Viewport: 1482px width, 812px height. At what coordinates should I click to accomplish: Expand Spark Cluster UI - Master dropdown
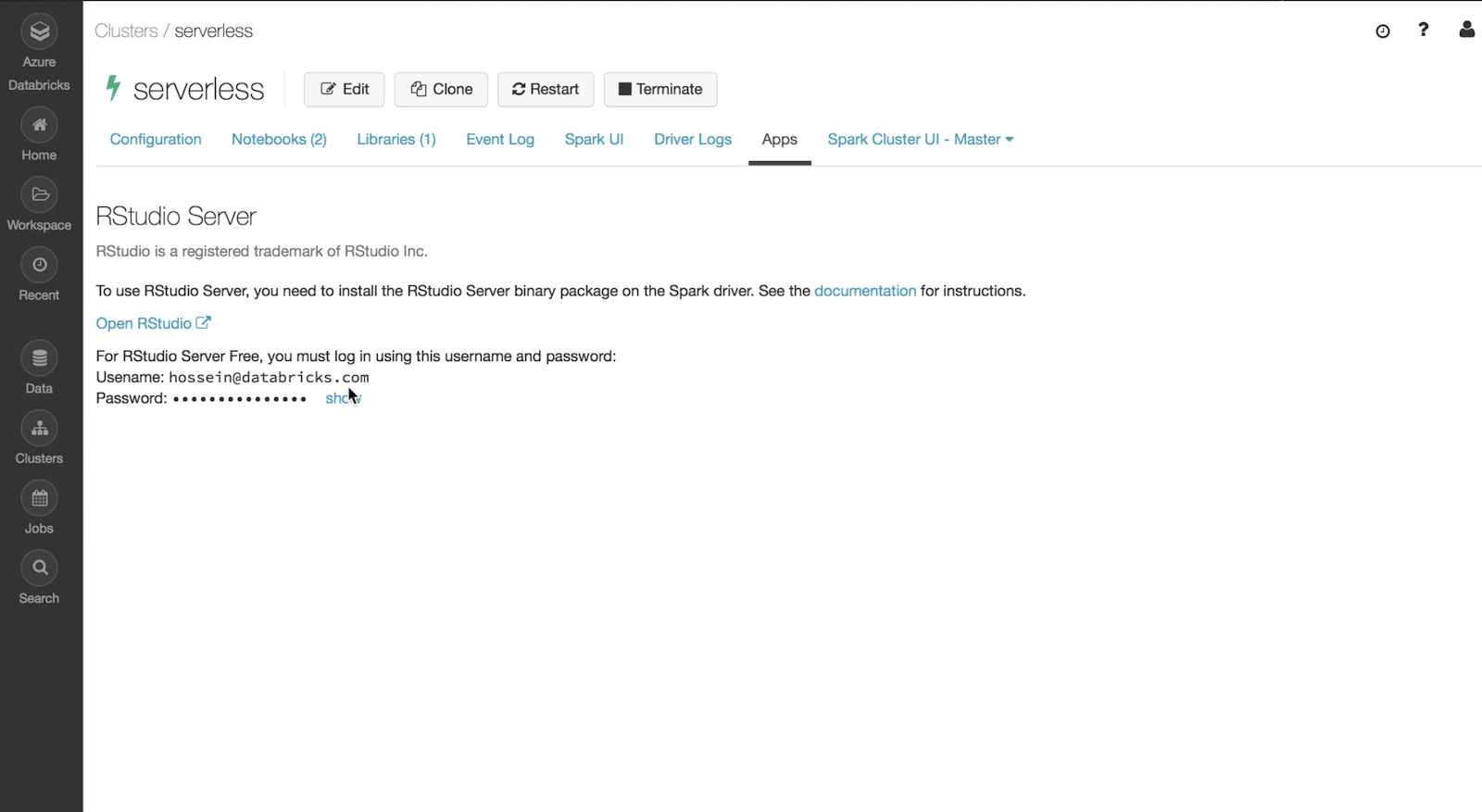920,140
